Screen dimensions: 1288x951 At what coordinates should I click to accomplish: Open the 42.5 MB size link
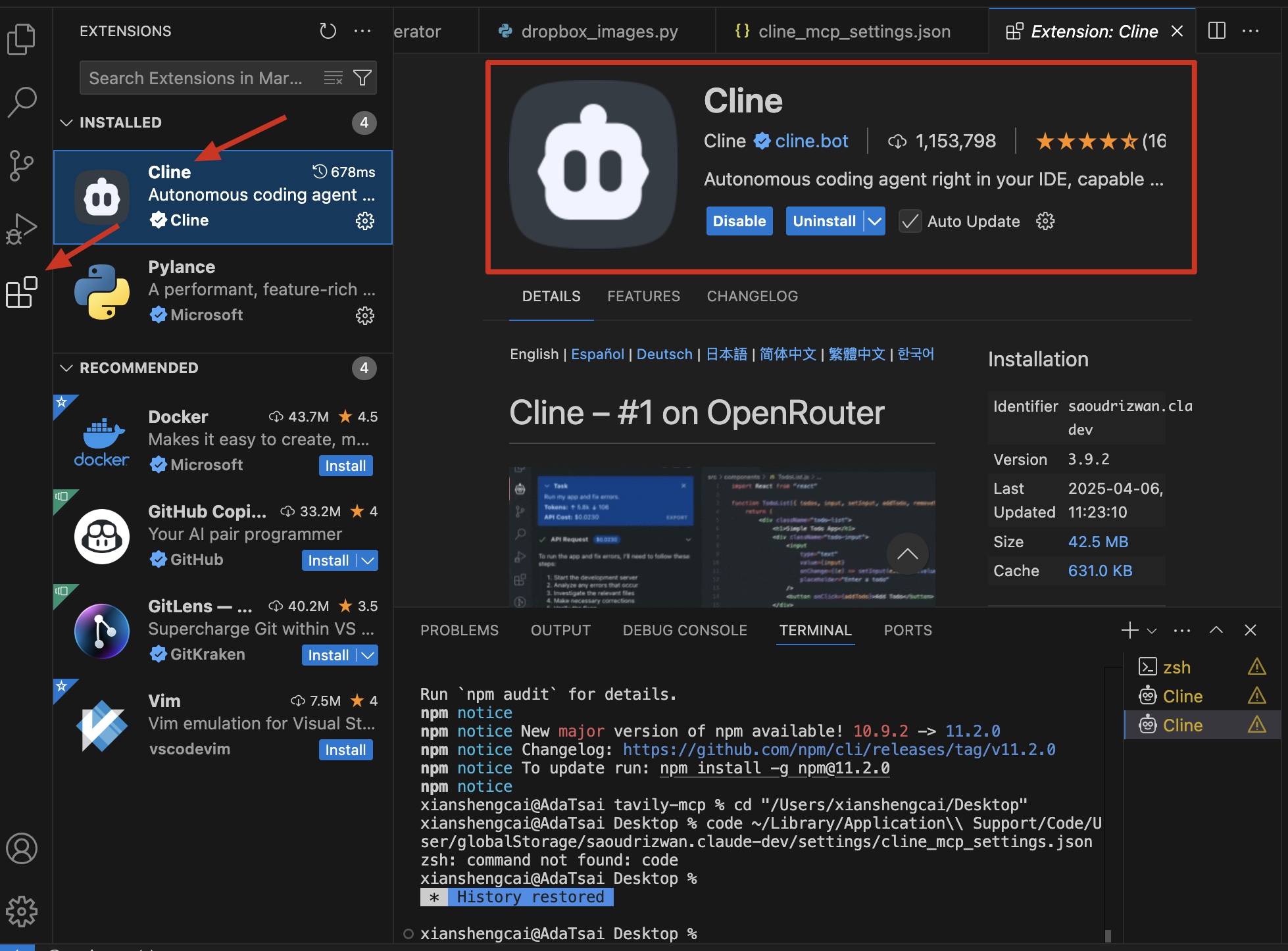point(1098,542)
